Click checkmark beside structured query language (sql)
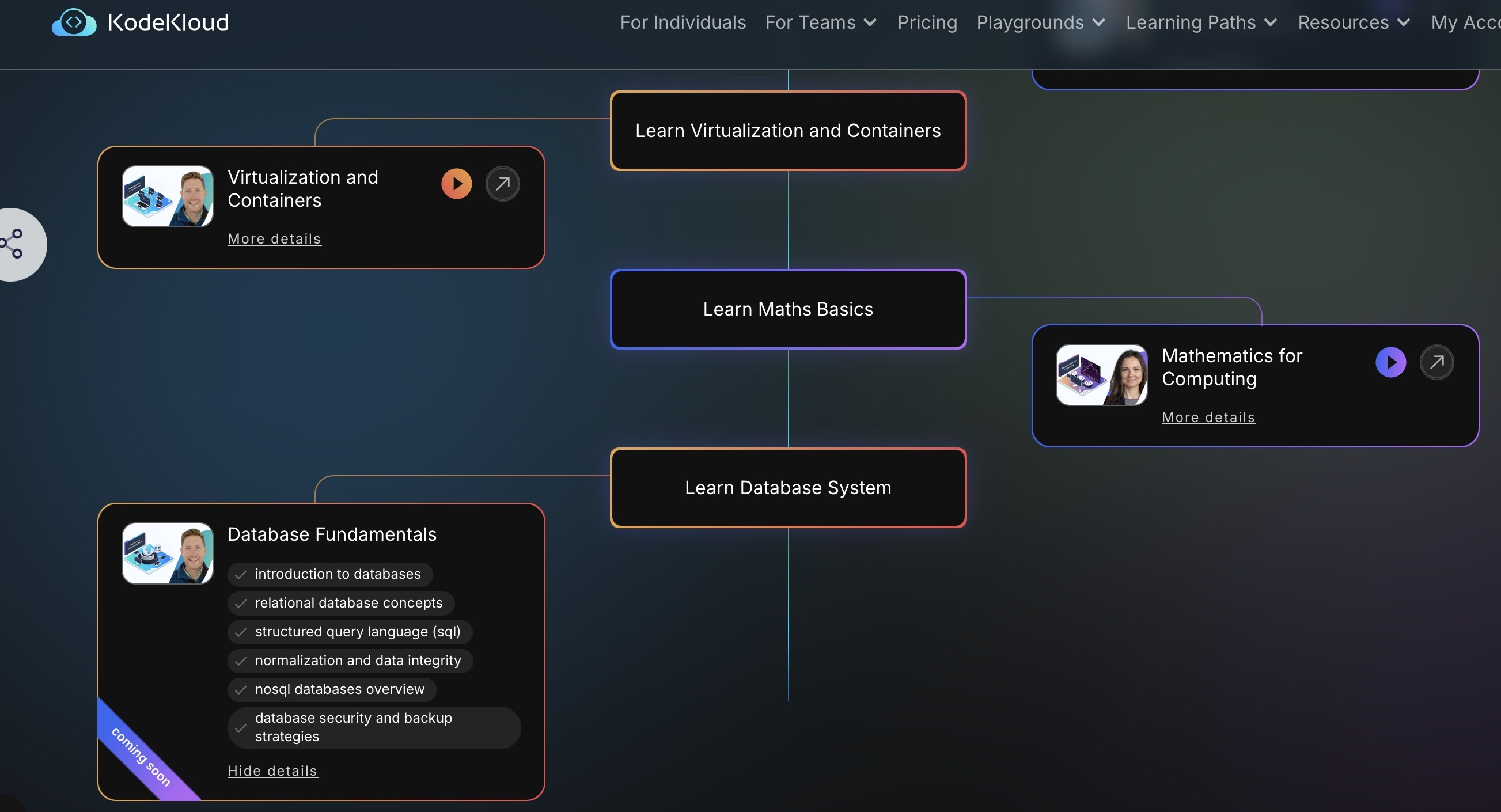This screenshot has width=1501, height=812. click(x=241, y=632)
